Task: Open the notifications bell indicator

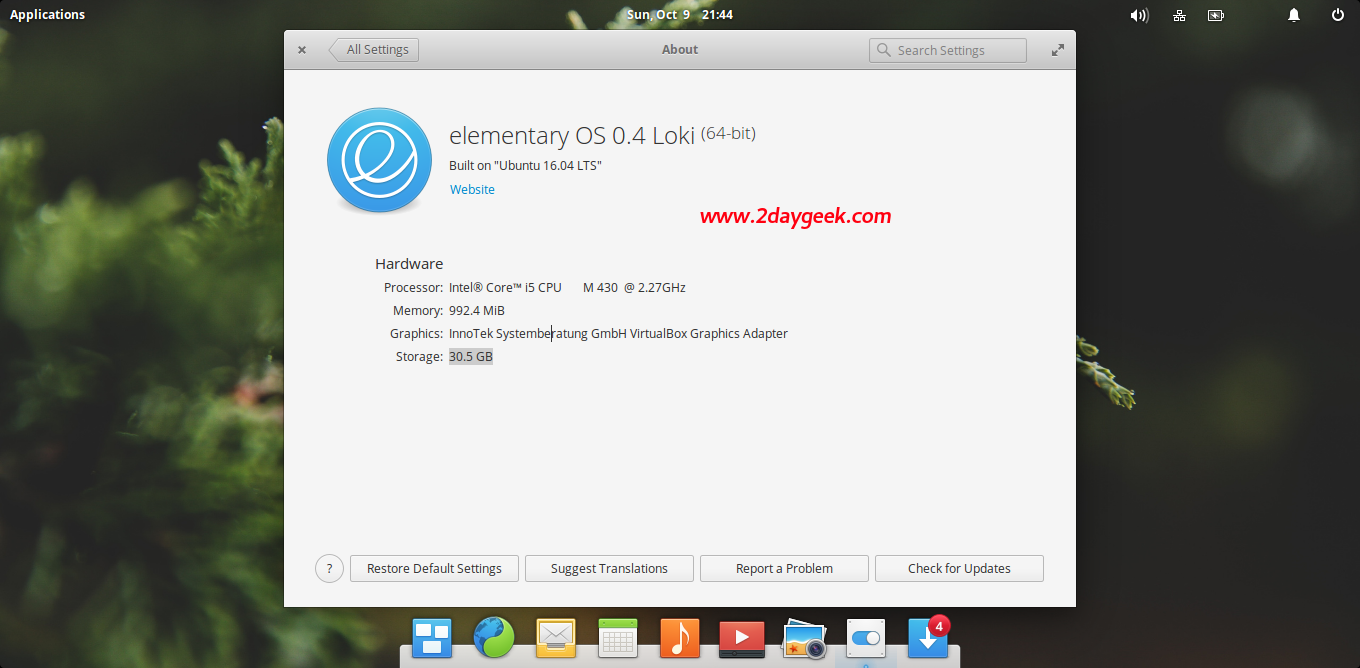Action: pos(1294,15)
